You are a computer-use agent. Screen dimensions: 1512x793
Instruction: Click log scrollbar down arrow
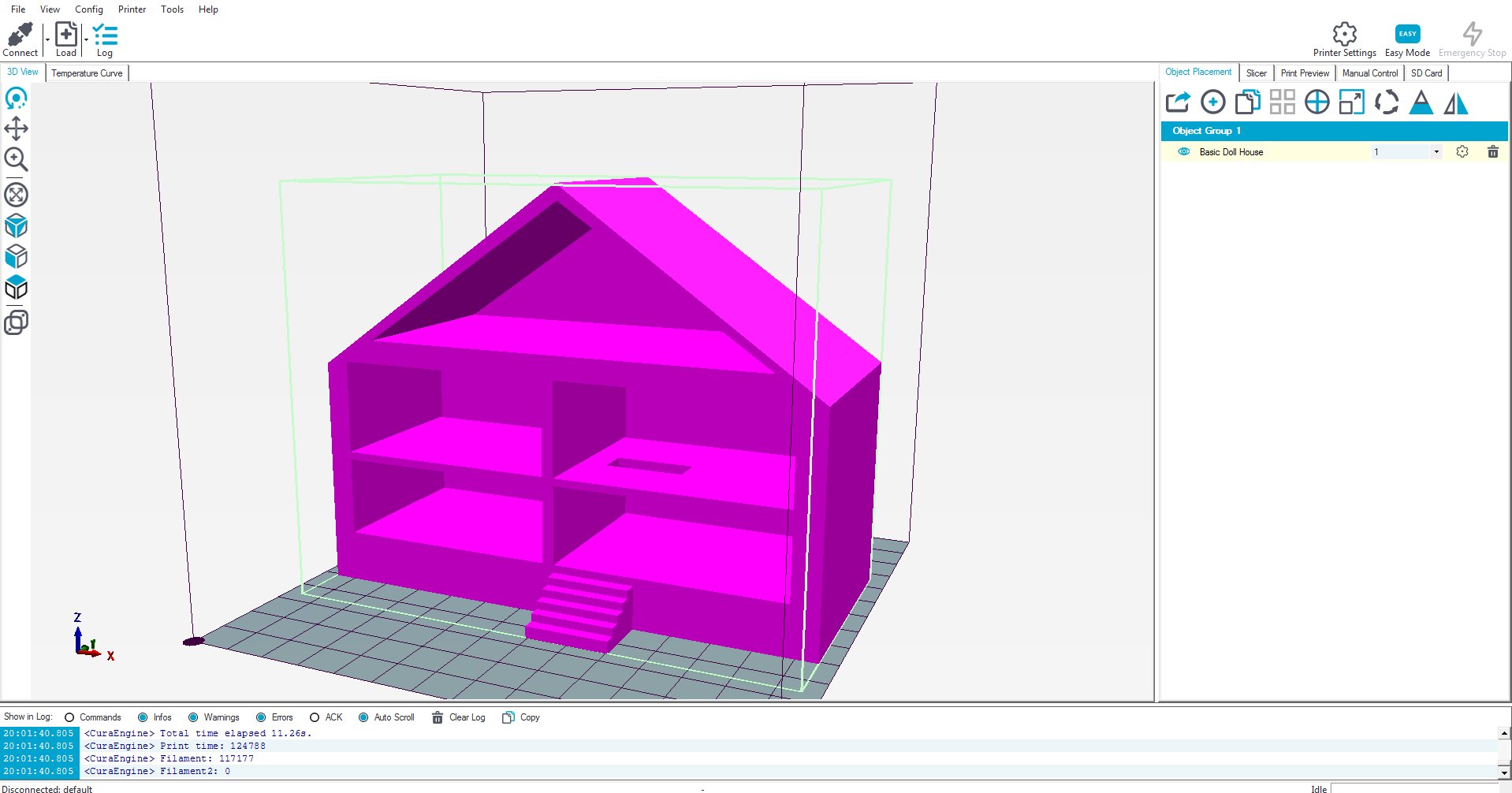click(1504, 773)
